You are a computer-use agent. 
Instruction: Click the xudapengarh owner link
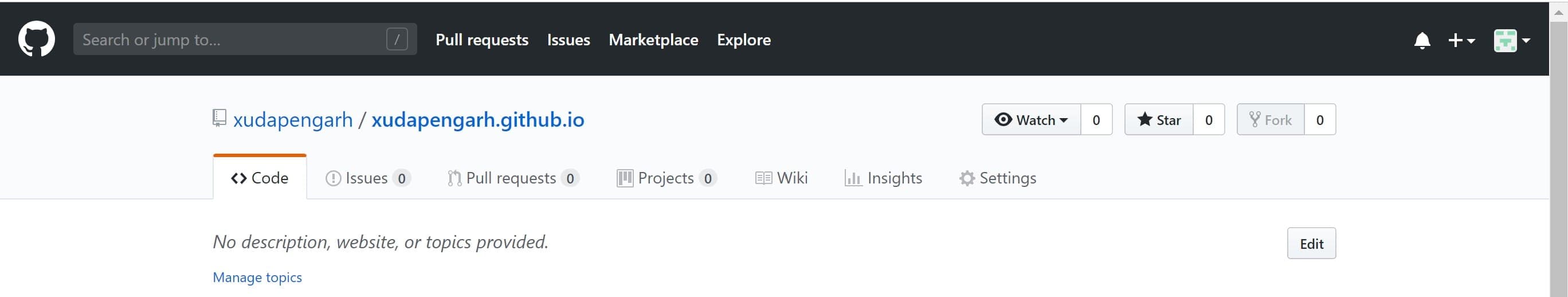[x=293, y=120]
